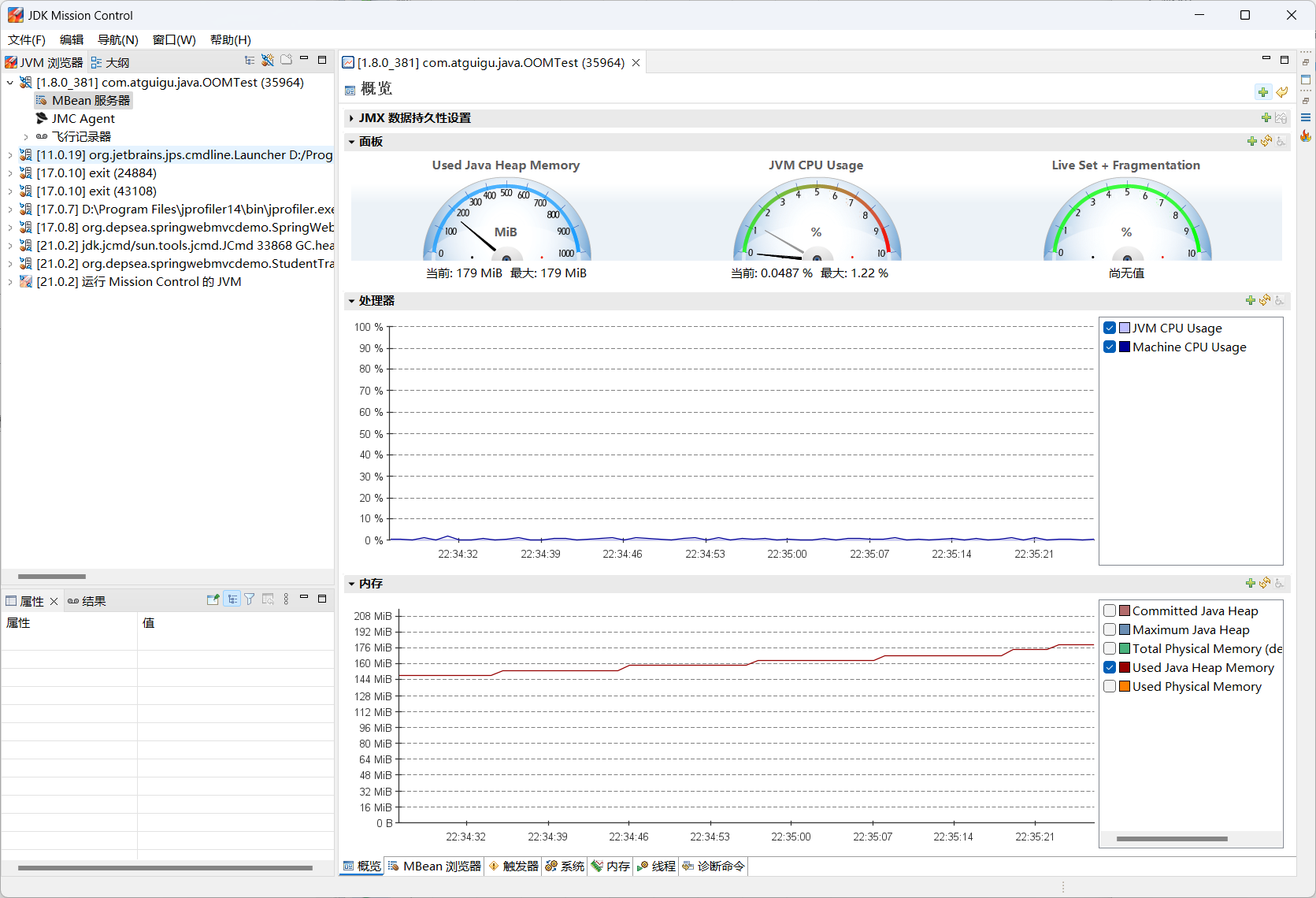Click the green plus icon in 处理器 section
The image size is (1316, 898).
point(1251,300)
